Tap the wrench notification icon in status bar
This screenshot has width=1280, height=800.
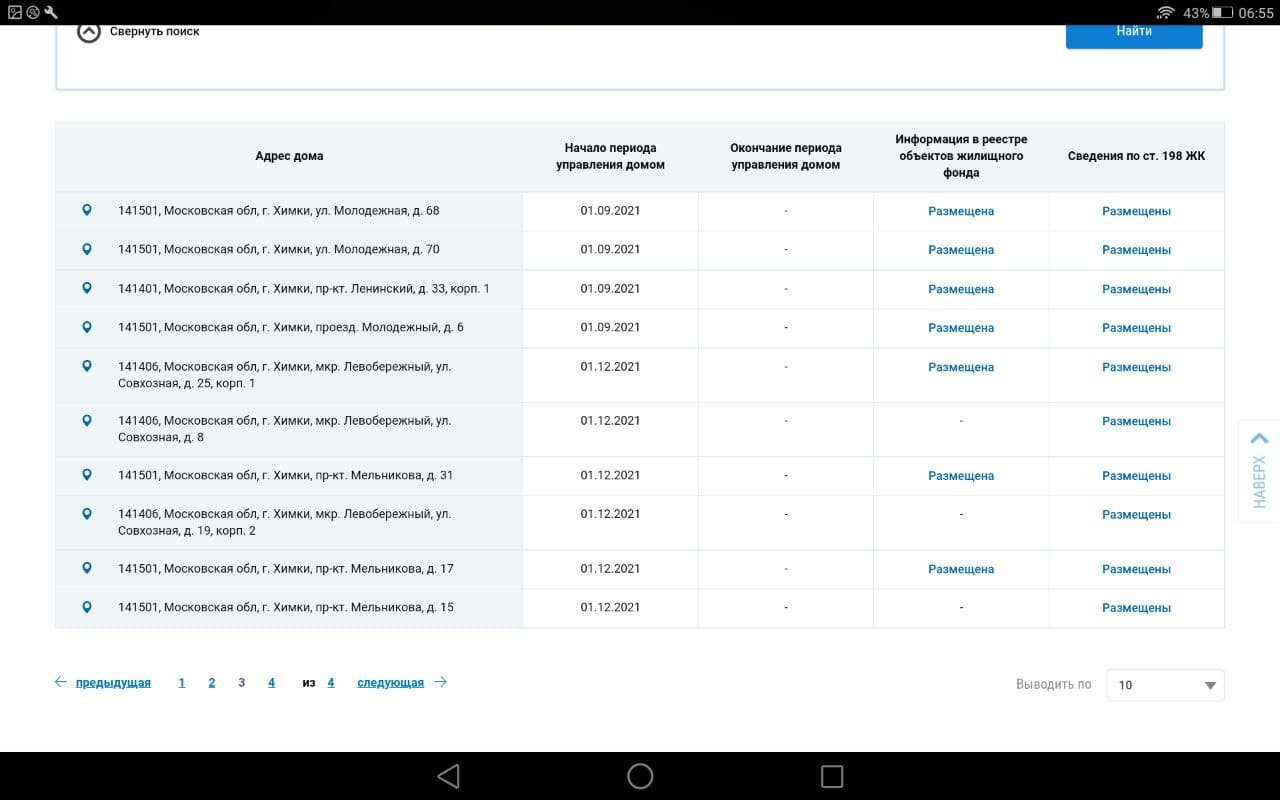[51, 13]
